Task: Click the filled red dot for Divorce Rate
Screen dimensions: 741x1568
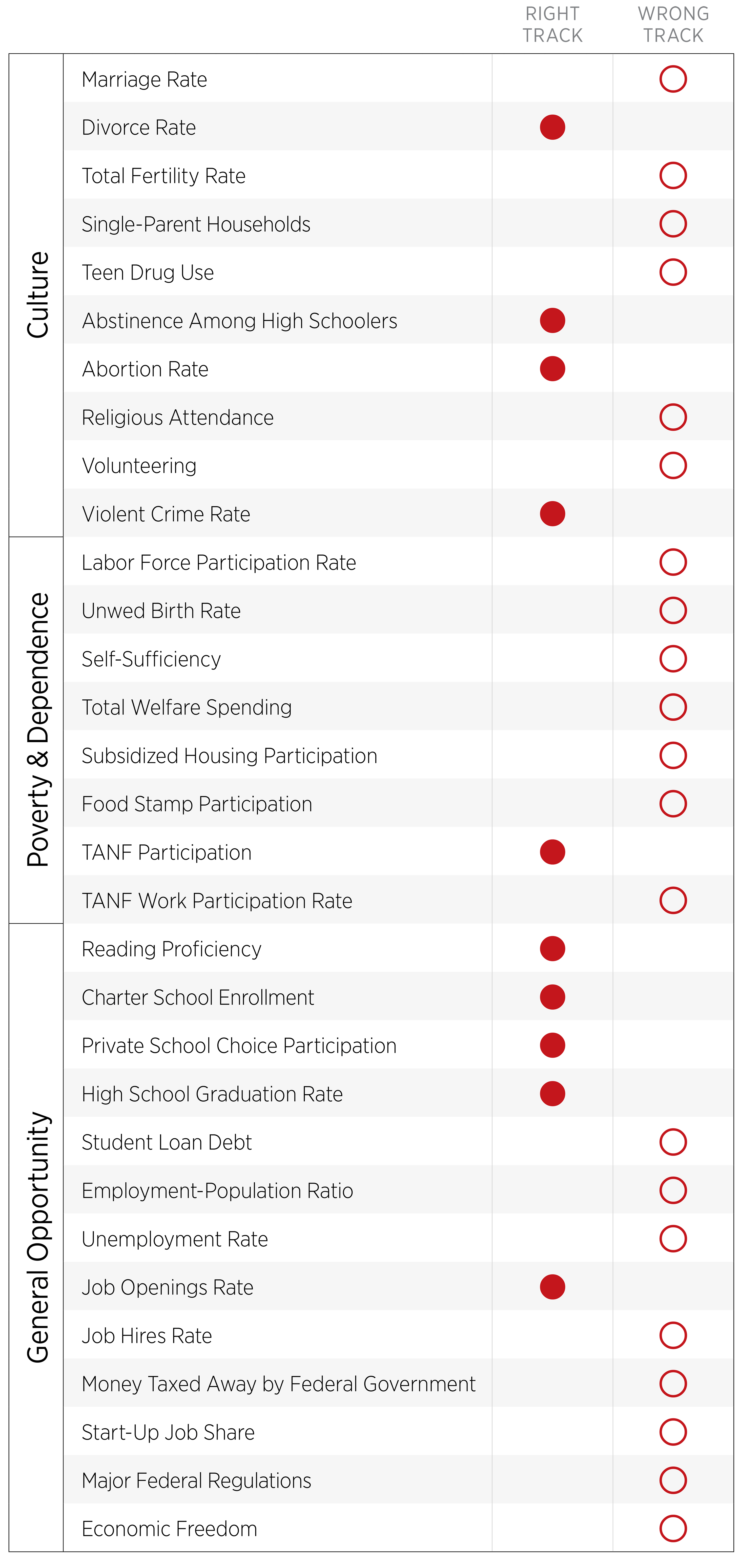Action: click(552, 127)
